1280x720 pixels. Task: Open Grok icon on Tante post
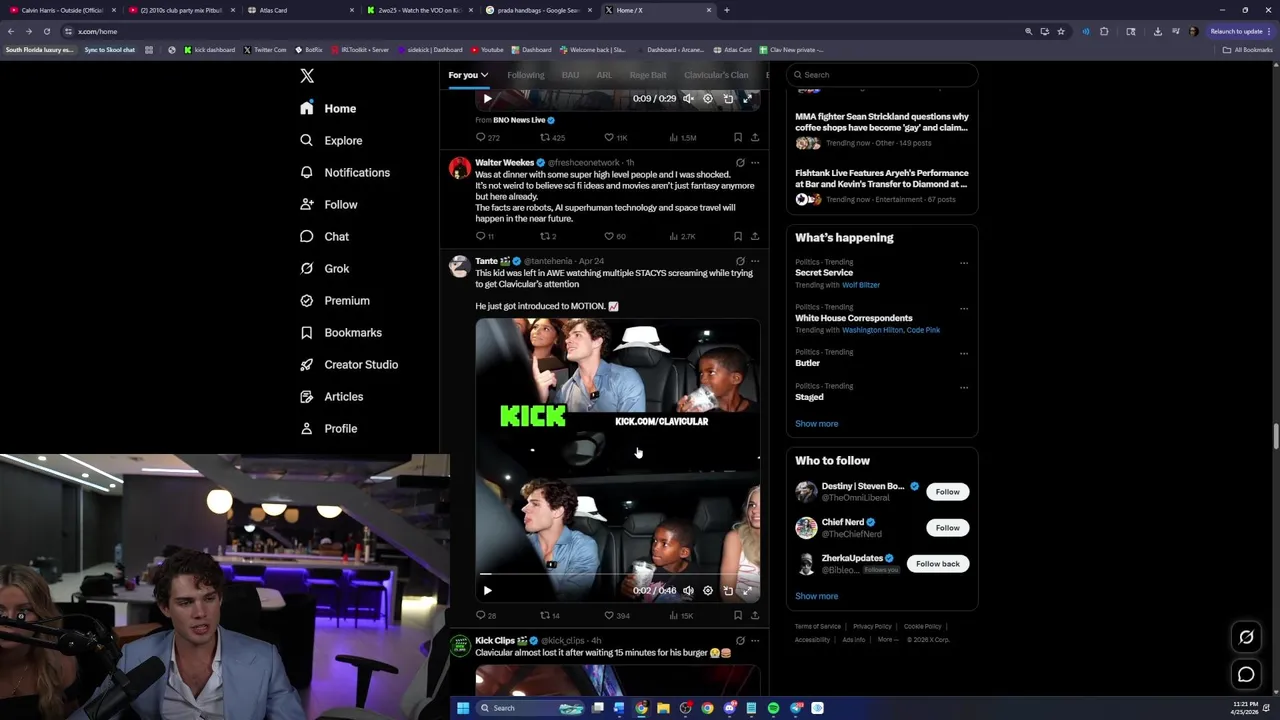tap(740, 261)
